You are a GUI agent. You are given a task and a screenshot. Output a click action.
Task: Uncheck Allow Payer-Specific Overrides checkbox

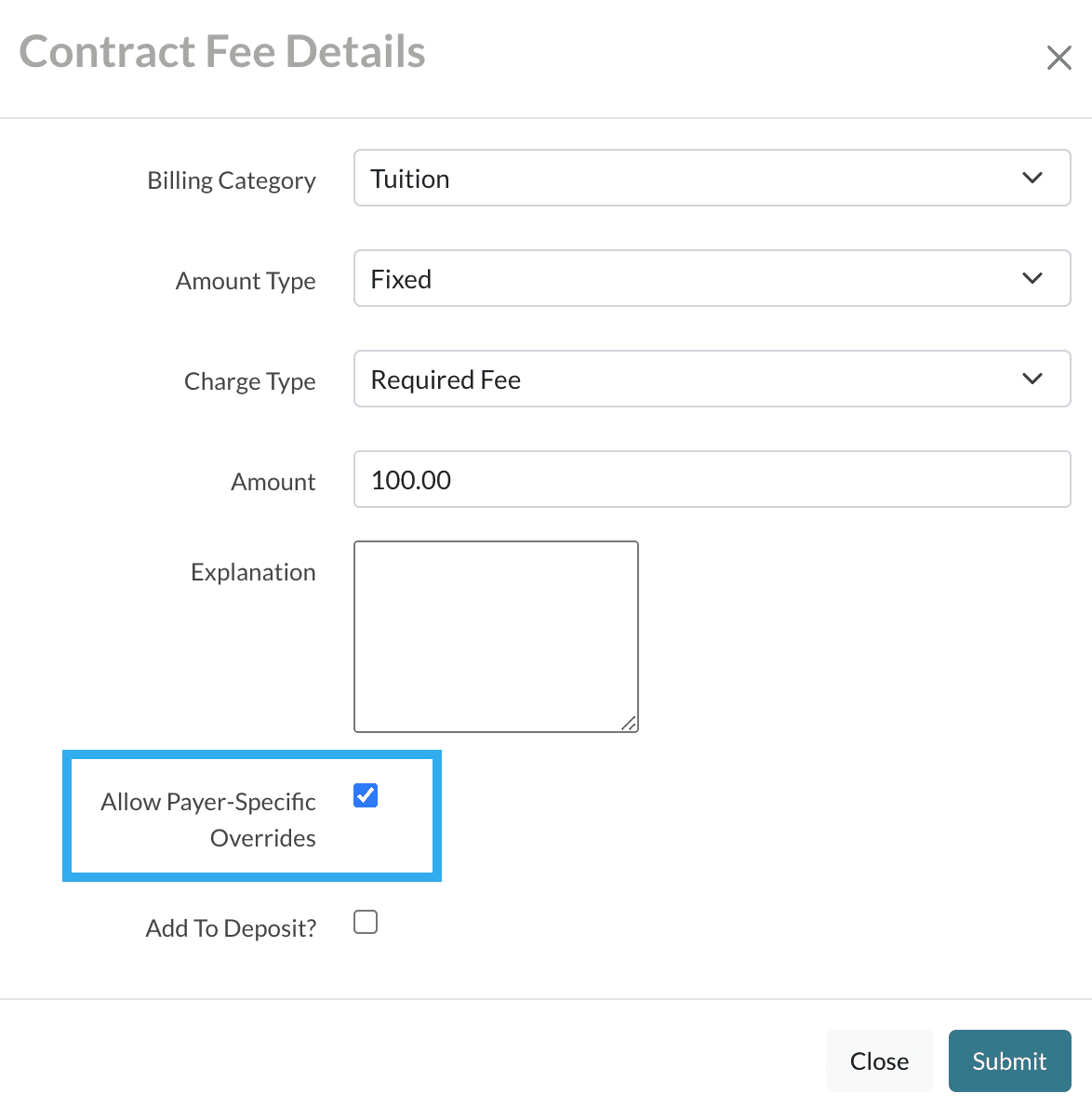pyautogui.click(x=366, y=795)
